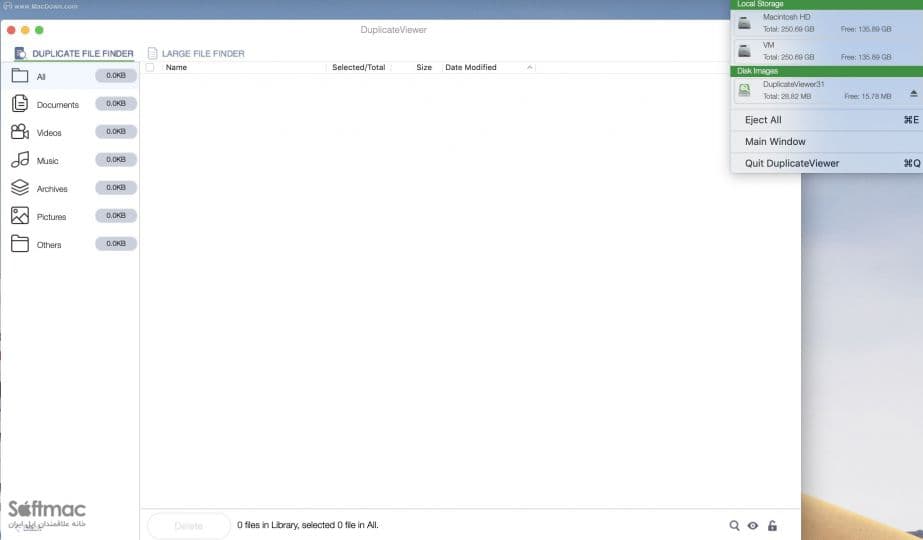
Task: Choose Quit DuplicateViewer menu item
Action: (x=826, y=164)
